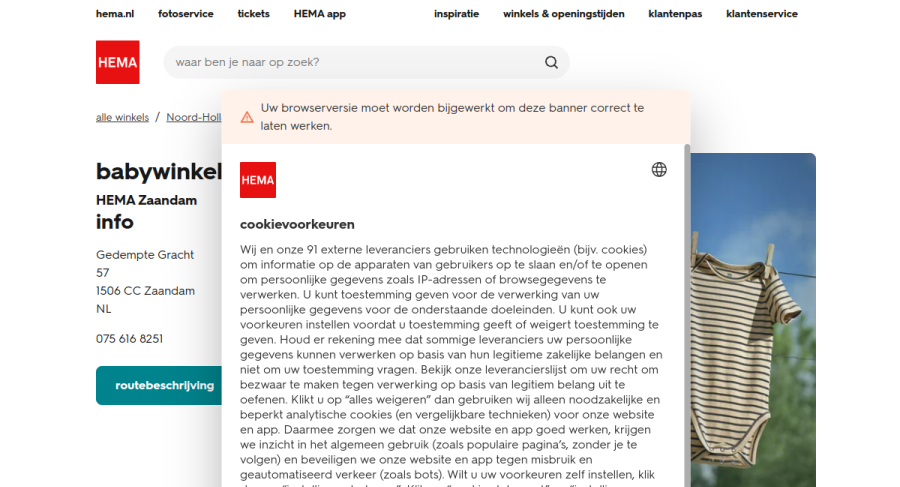Viewport: 900px width, 487px height.
Task: Open the HEMA app link
Action: point(320,14)
